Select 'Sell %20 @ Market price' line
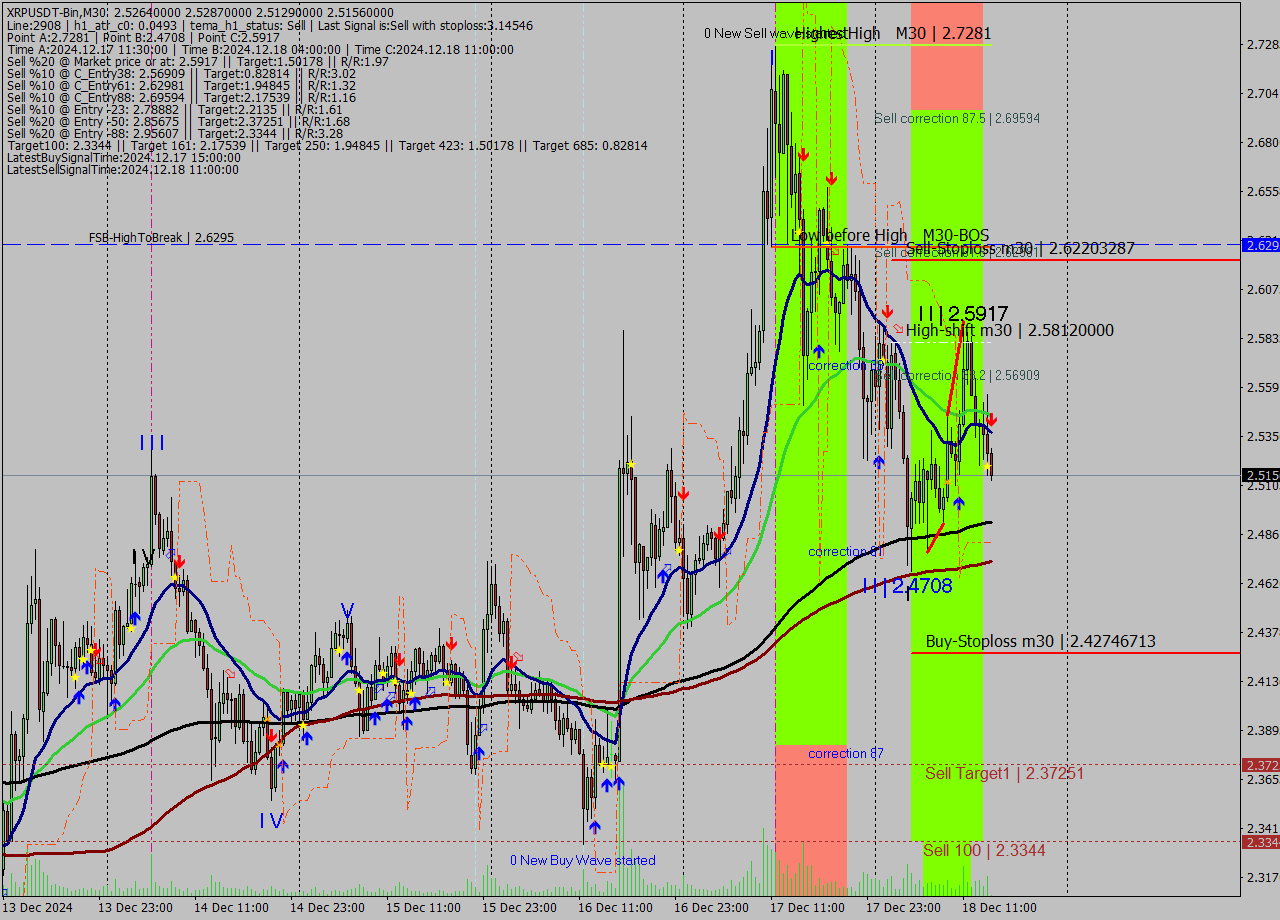The width and height of the screenshot is (1280, 920). coord(198,62)
